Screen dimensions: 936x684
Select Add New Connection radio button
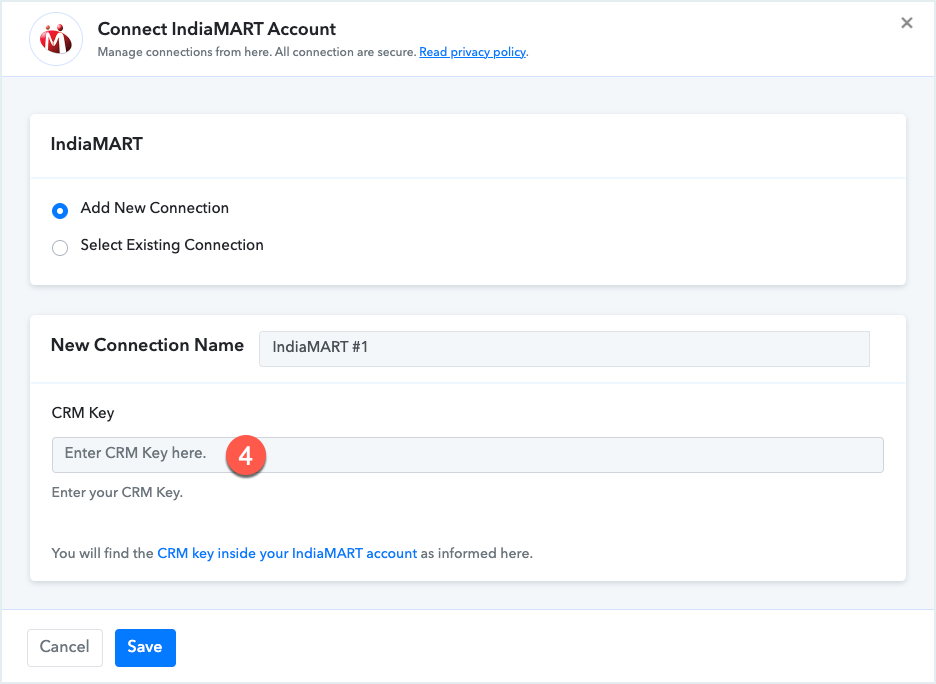click(x=60, y=211)
